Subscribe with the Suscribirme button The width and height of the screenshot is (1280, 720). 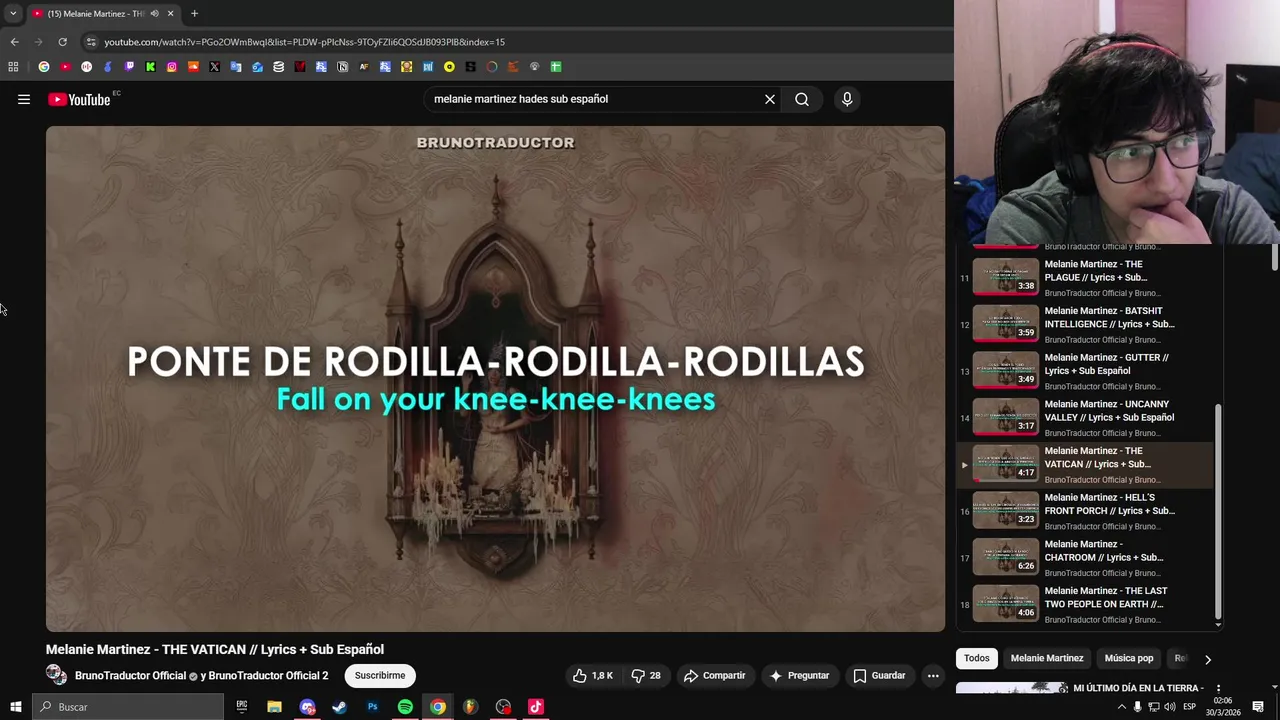pyautogui.click(x=380, y=676)
